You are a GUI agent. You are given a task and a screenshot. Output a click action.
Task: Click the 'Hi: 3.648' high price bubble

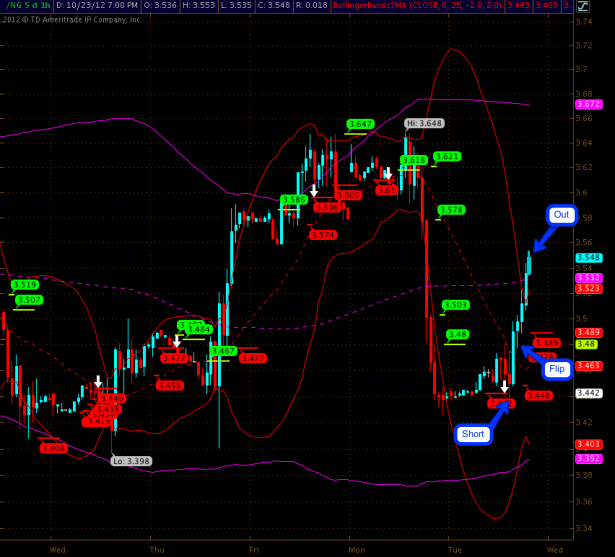(423, 123)
